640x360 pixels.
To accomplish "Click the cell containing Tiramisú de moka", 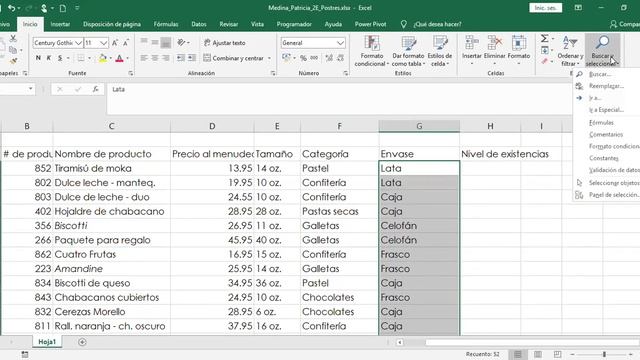I will pos(111,168).
